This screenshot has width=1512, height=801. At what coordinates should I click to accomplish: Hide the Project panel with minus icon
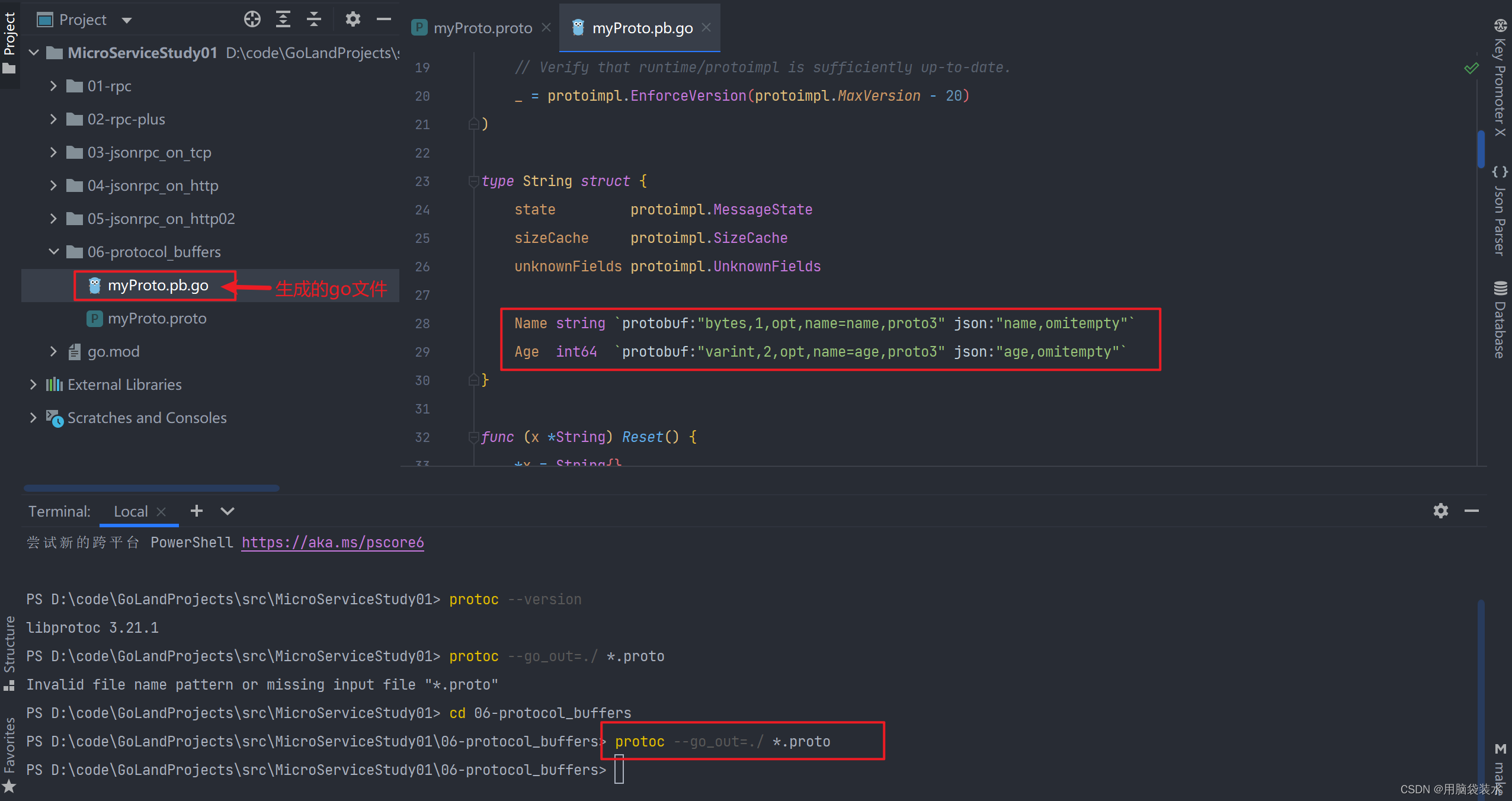(384, 20)
